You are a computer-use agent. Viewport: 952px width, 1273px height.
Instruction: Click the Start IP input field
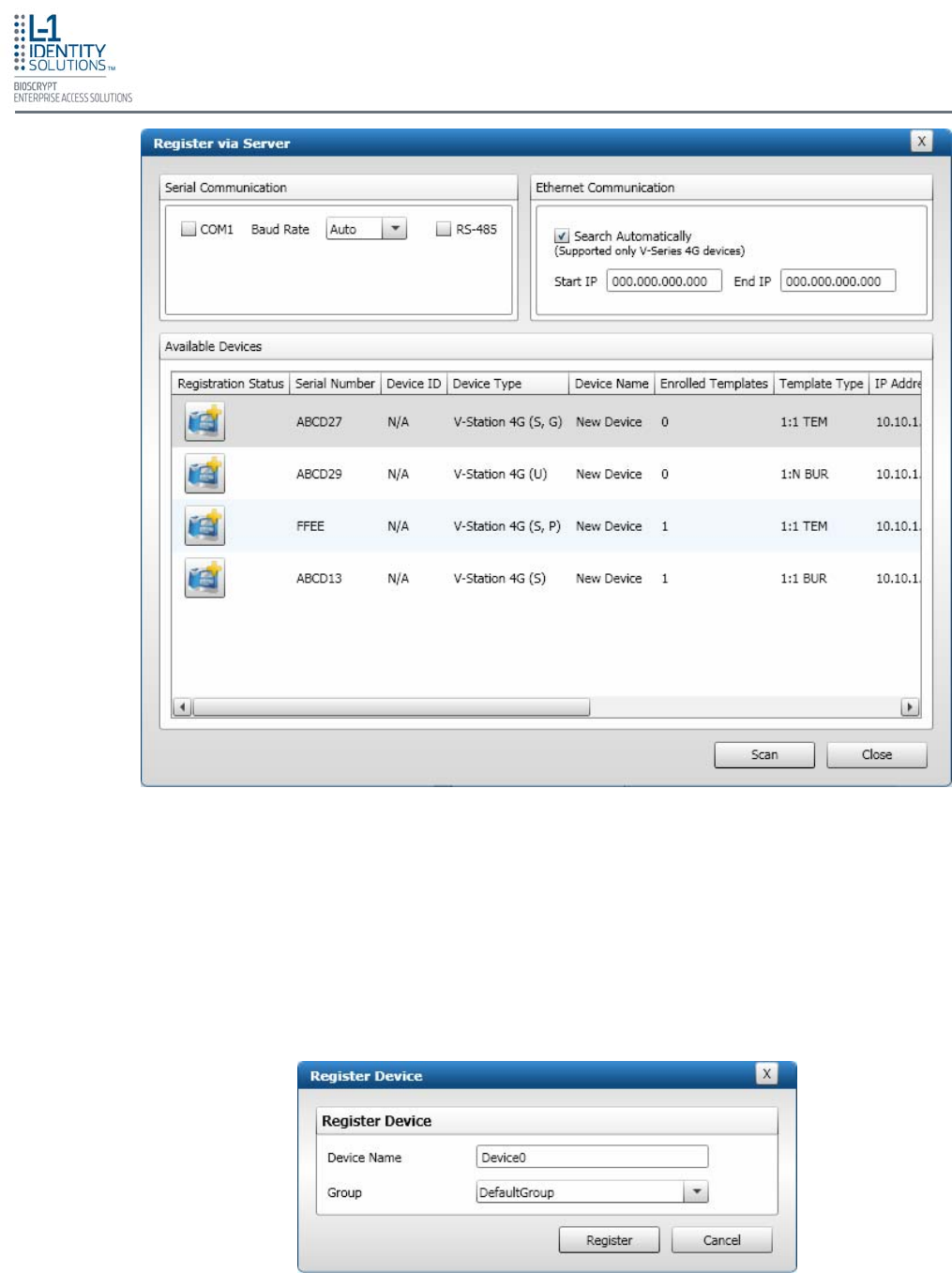coord(664,281)
